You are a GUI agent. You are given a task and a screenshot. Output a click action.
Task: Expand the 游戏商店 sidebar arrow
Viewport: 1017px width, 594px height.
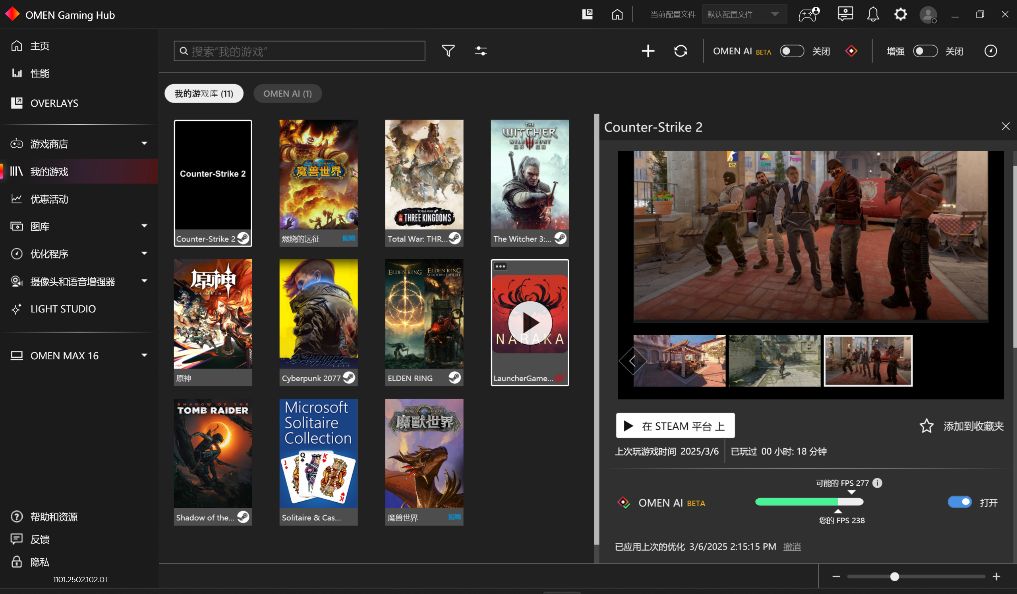tap(144, 143)
